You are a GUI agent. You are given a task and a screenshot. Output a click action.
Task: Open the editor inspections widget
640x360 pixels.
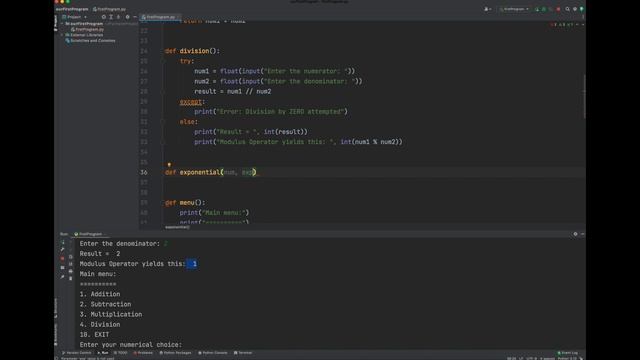[x=562, y=25]
